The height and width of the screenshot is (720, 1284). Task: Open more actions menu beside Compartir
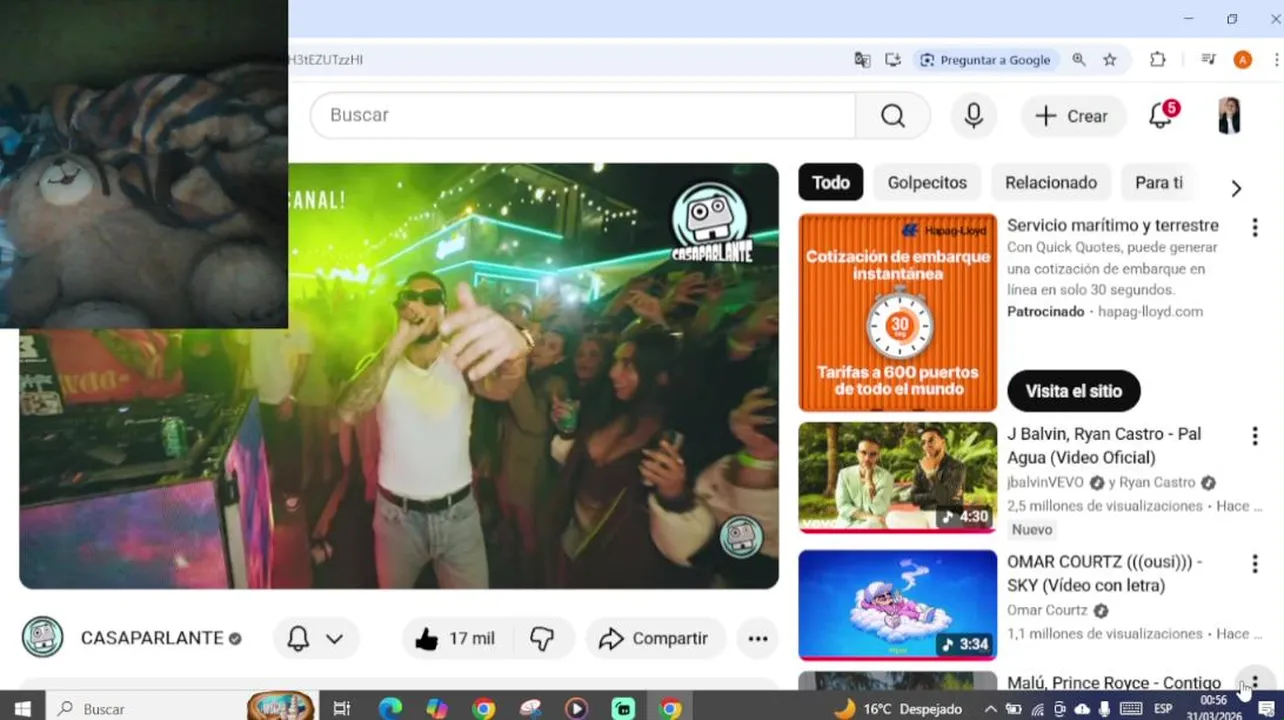pos(758,639)
